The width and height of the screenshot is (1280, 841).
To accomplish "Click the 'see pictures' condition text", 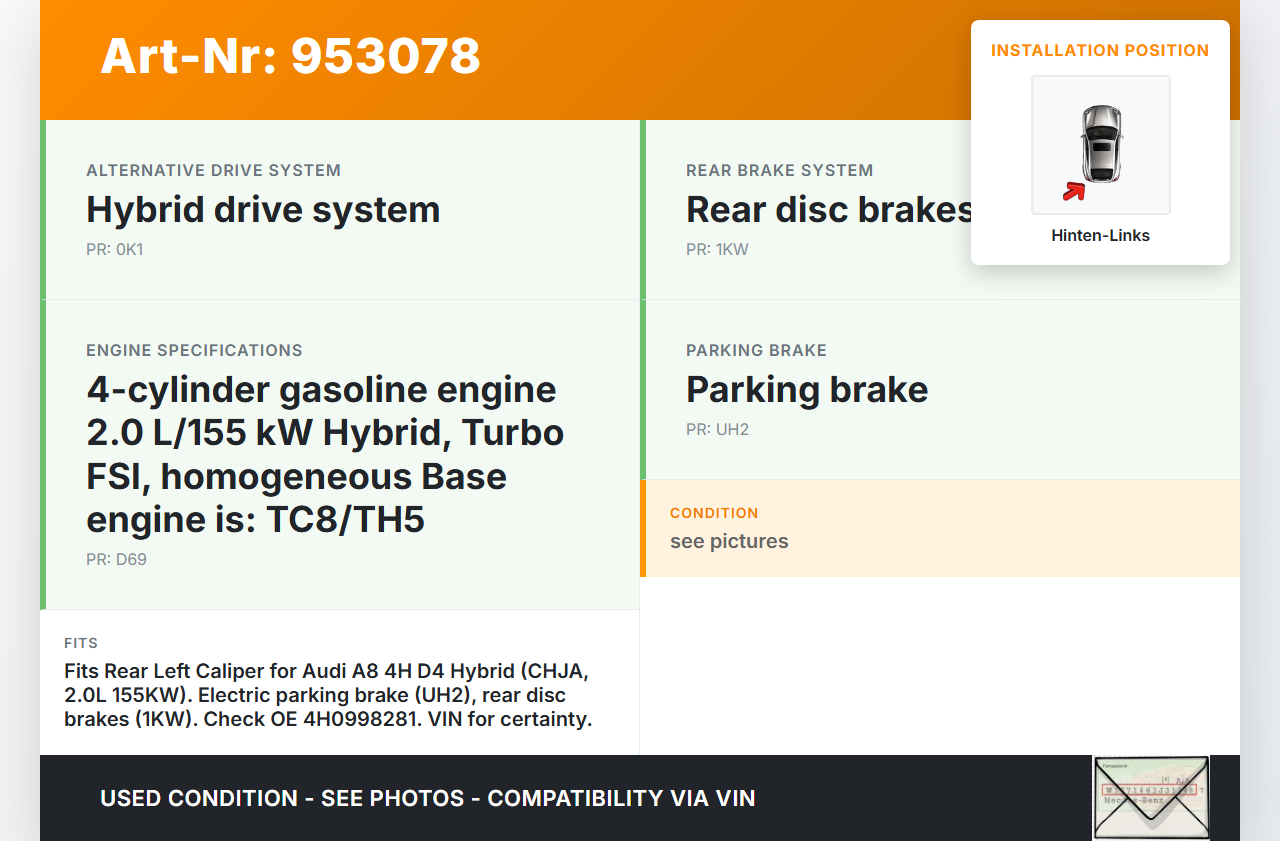I will [x=729, y=542].
